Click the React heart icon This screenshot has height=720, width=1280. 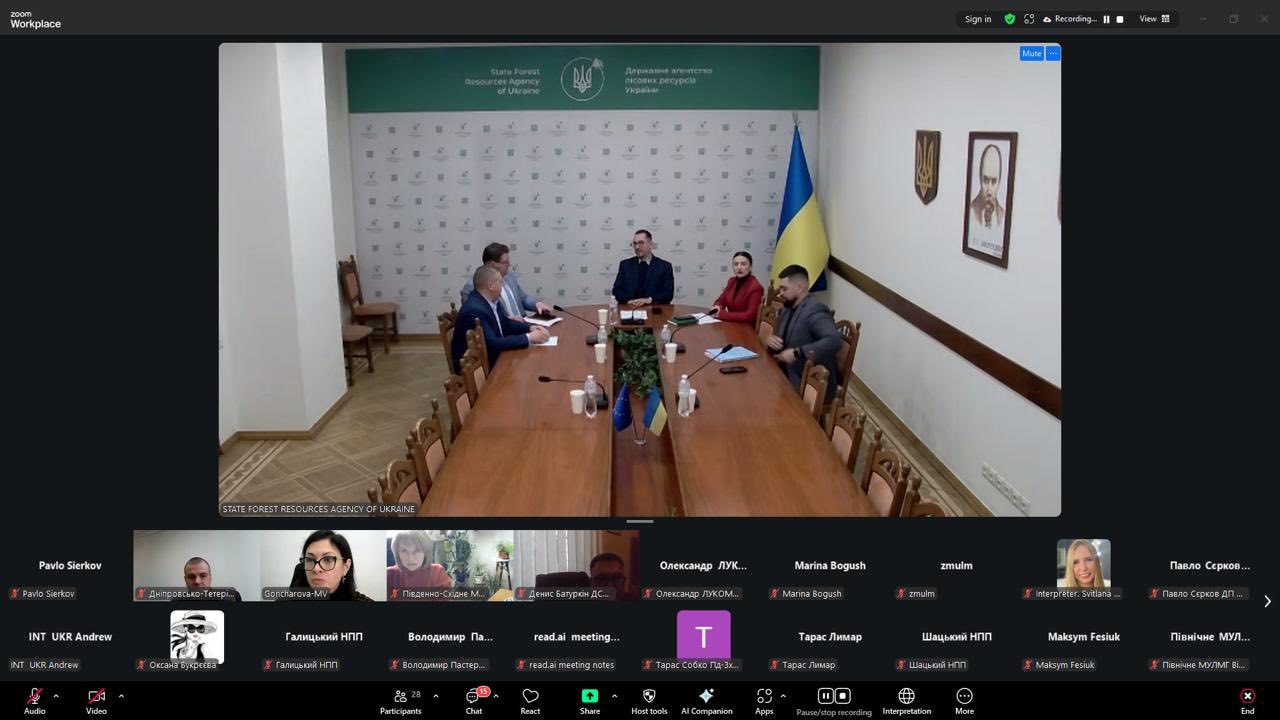tap(530, 697)
